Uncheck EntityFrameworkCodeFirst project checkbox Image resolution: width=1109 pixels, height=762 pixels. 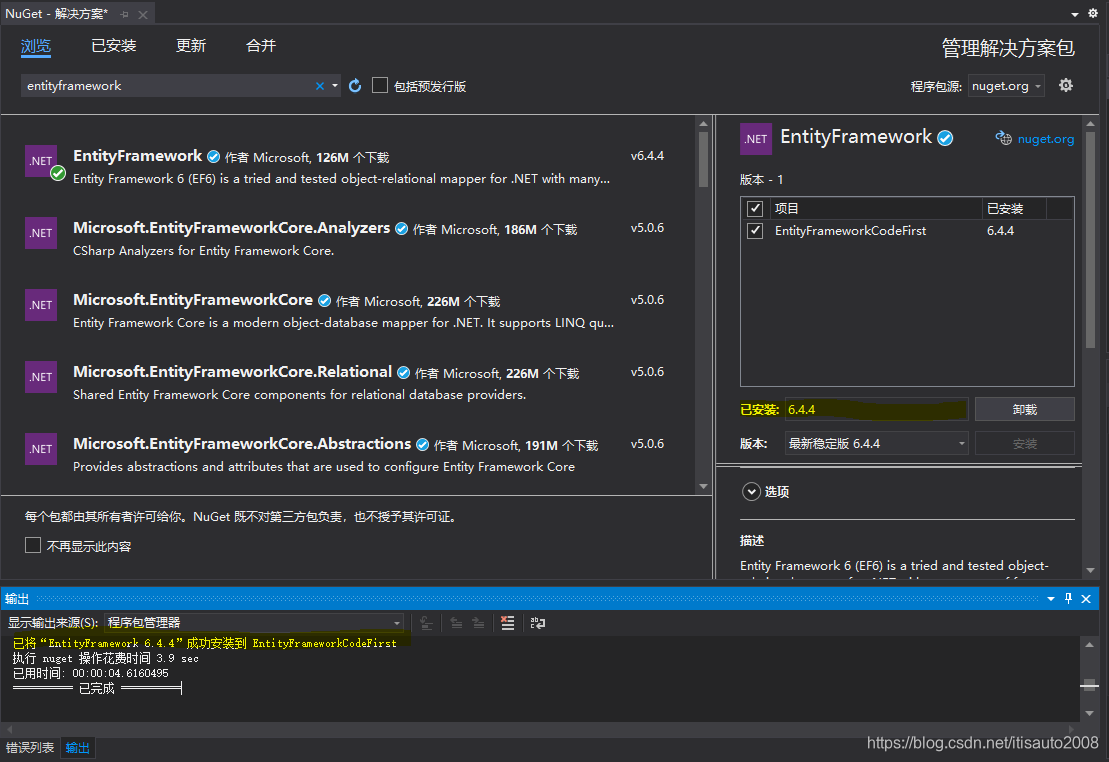point(755,231)
